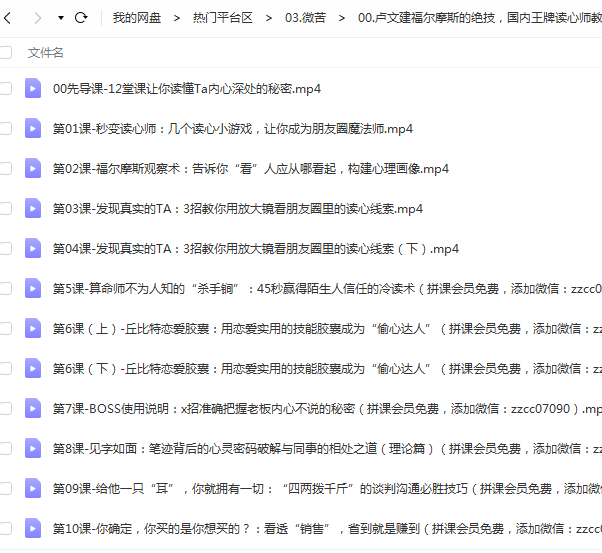Select file 00先导课-12堂课让你读懂Ta内心深处的秘密.mp4
The width and height of the screenshot is (602, 553).
point(187,89)
